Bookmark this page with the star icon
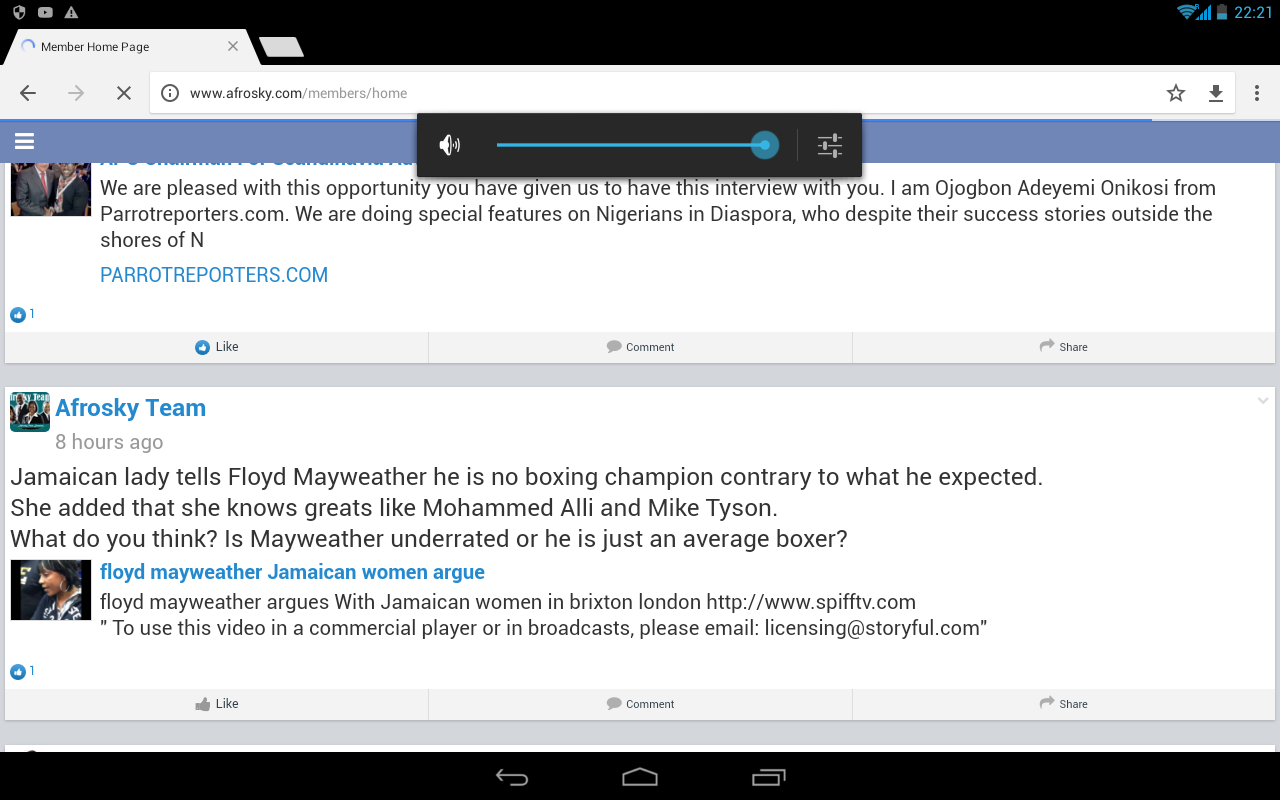Image resolution: width=1280 pixels, height=800 pixels. [1176, 93]
